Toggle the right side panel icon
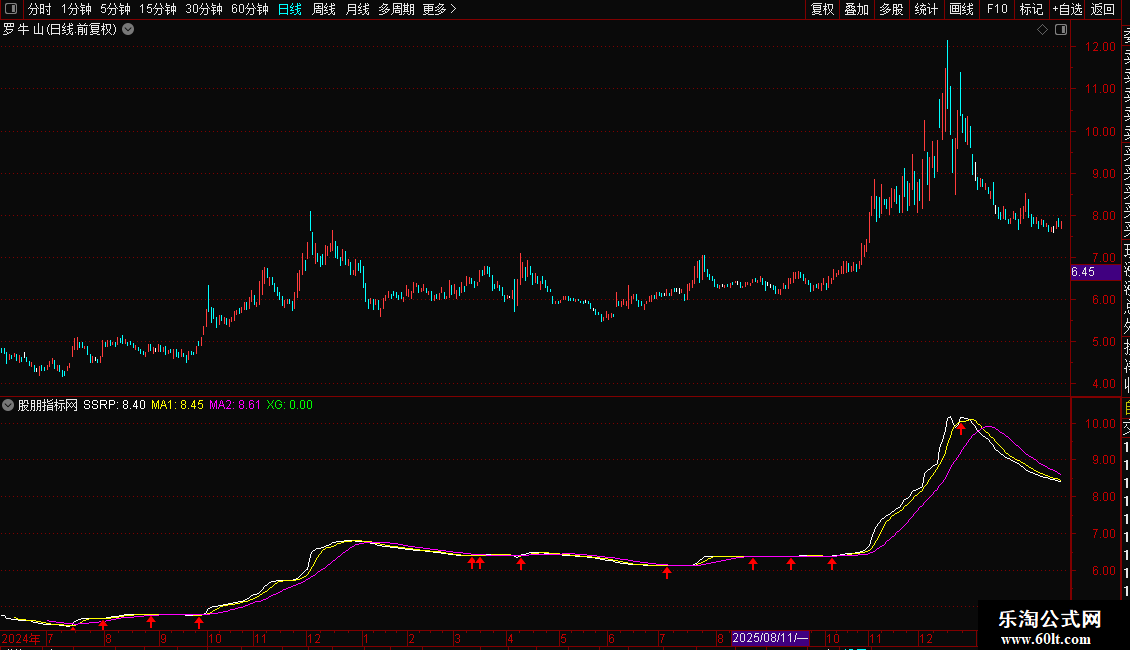Viewport: 1130px width, 650px height. [1061, 30]
